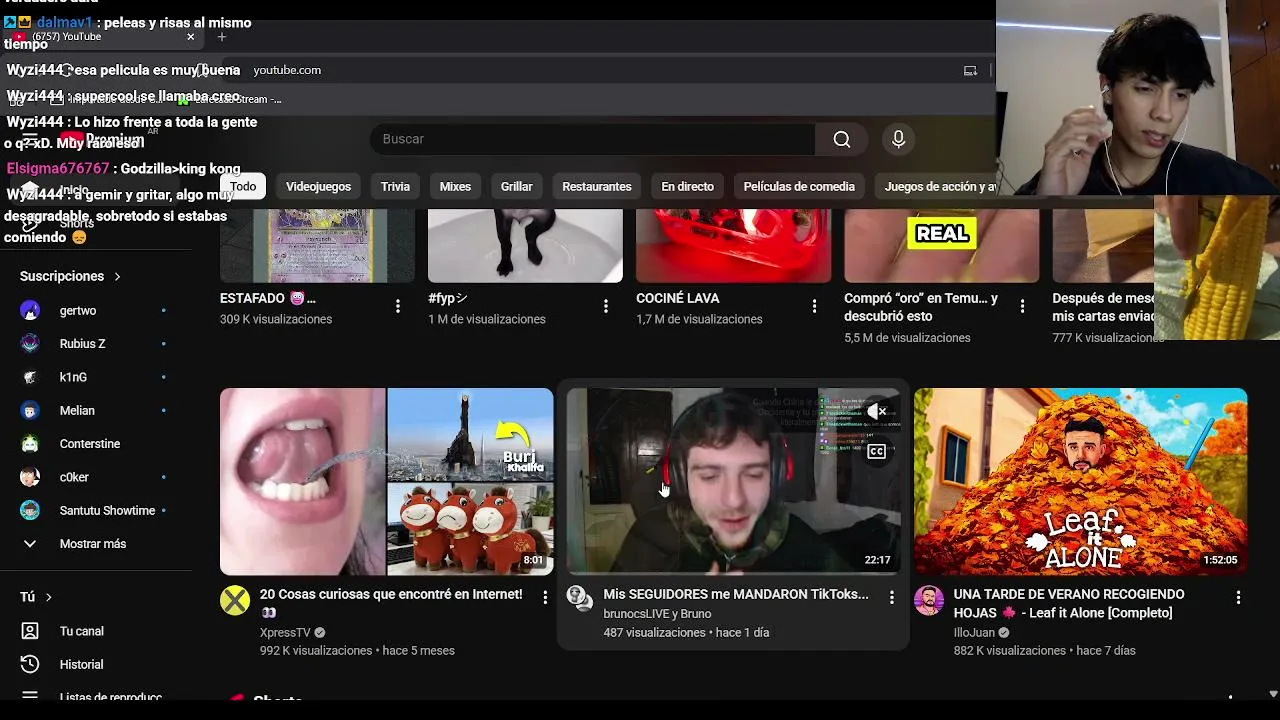
Task: Open the brunocsLIVE video preview thumbnail
Action: pos(733,481)
